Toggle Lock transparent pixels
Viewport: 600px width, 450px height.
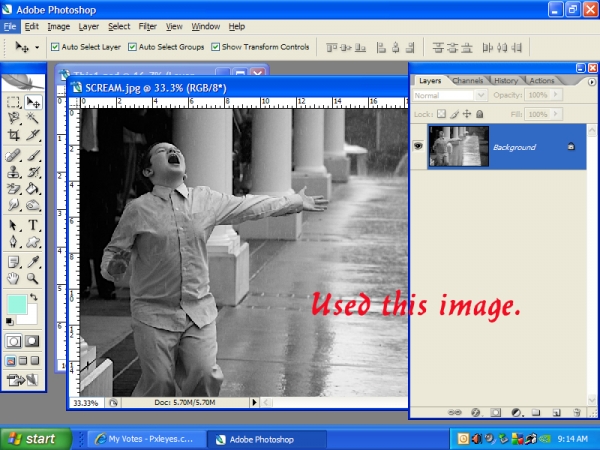pyautogui.click(x=441, y=114)
